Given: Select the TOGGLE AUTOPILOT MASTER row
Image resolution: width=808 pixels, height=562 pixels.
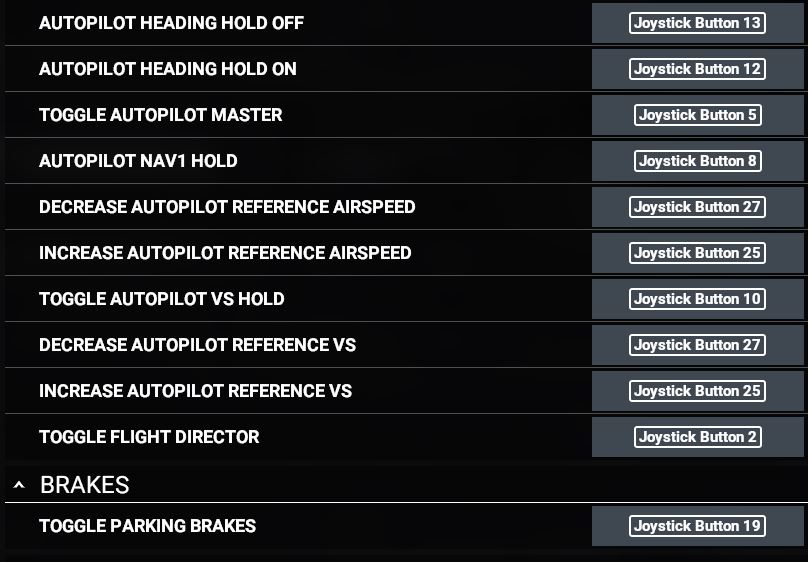Looking at the screenshot, I should pos(404,115).
